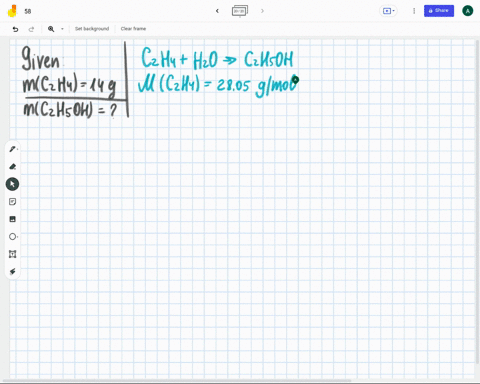Open the zoom level dropdown arrow
The width and height of the screenshot is (480, 384).
(x=62, y=29)
